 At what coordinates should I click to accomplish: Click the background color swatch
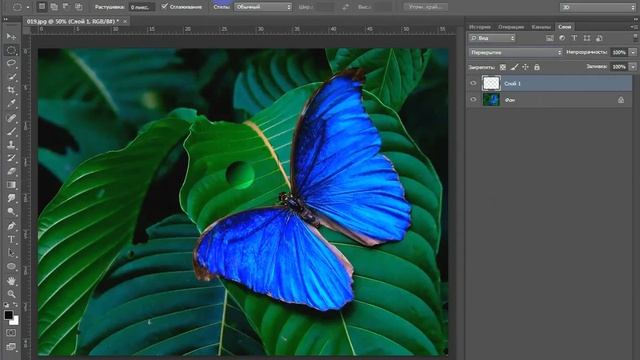[x=15, y=321]
